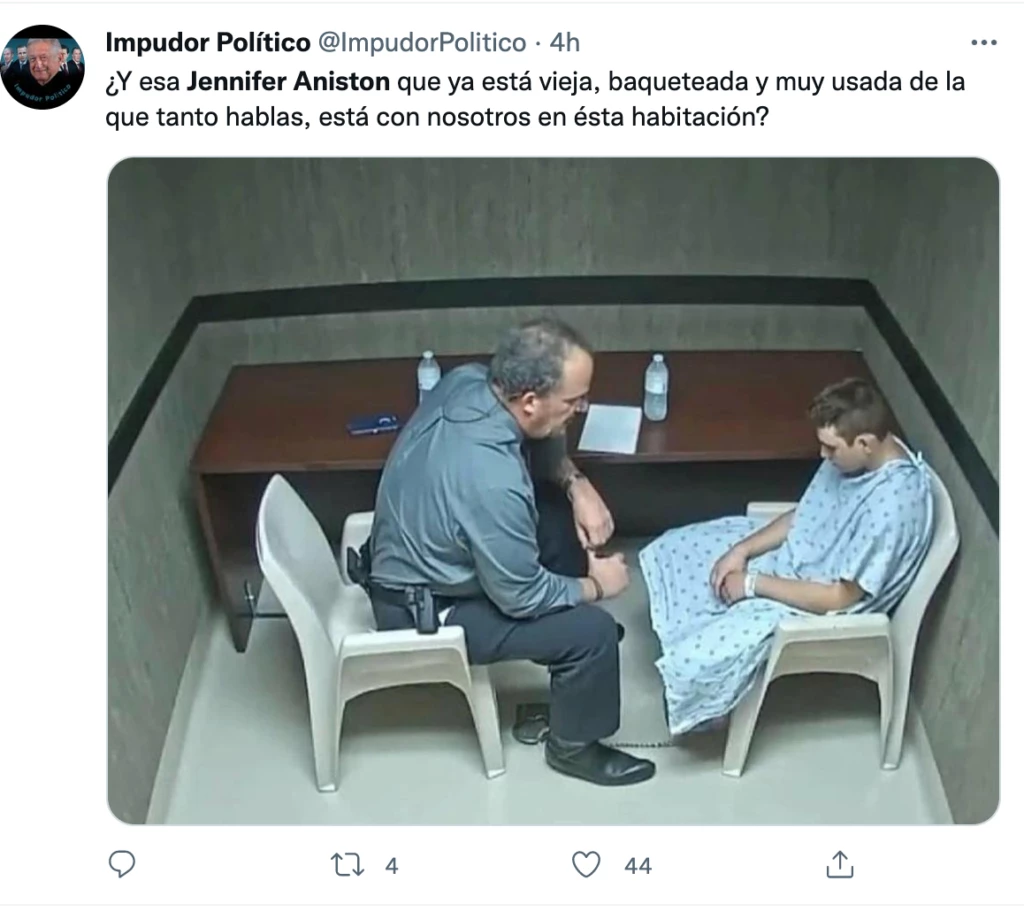Click the phone on the table in photo
This screenshot has width=1024, height=919.
373,423
